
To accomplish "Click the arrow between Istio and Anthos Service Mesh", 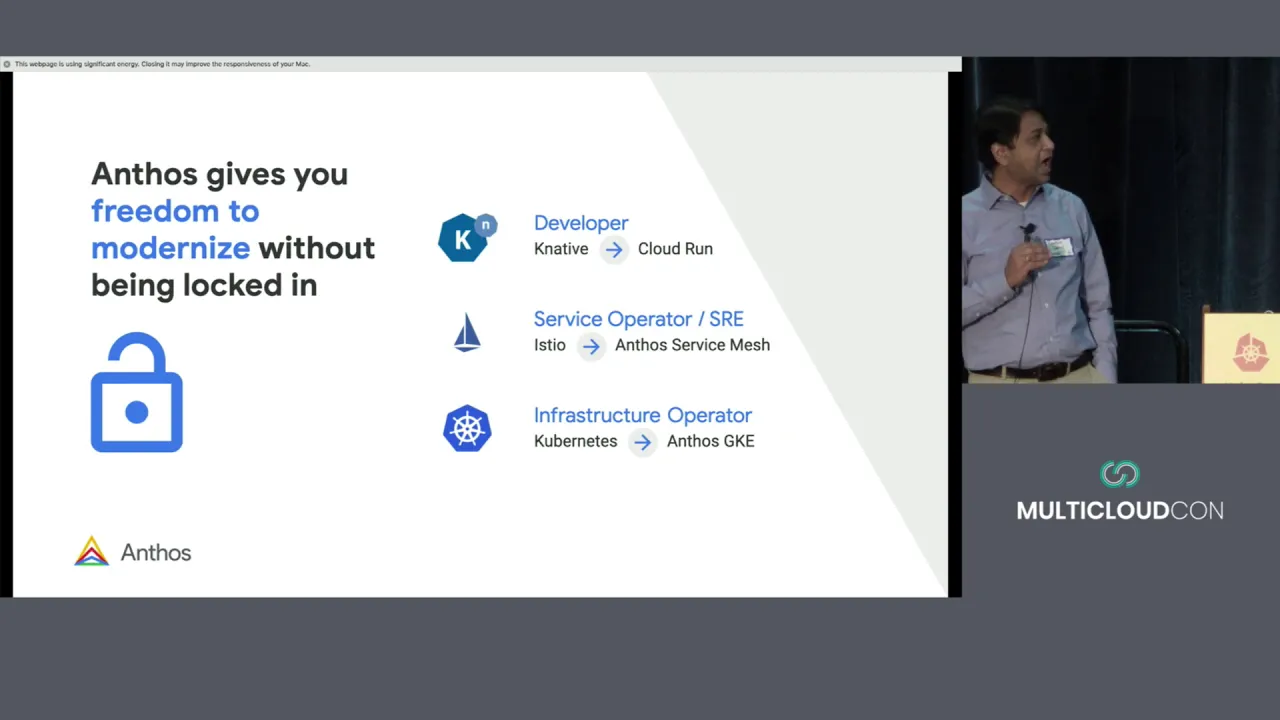I will [x=591, y=346].
